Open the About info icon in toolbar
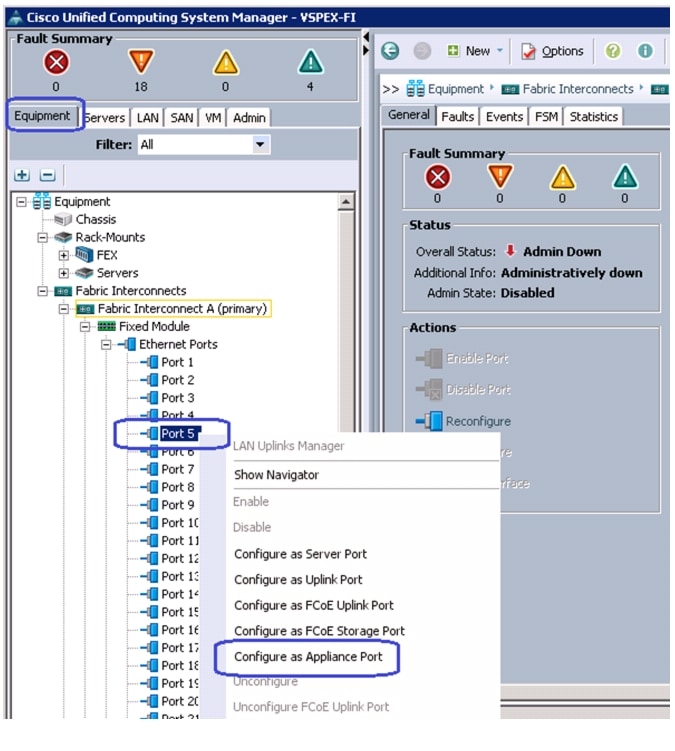Viewport: 675px width, 751px height. click(645, 51)
